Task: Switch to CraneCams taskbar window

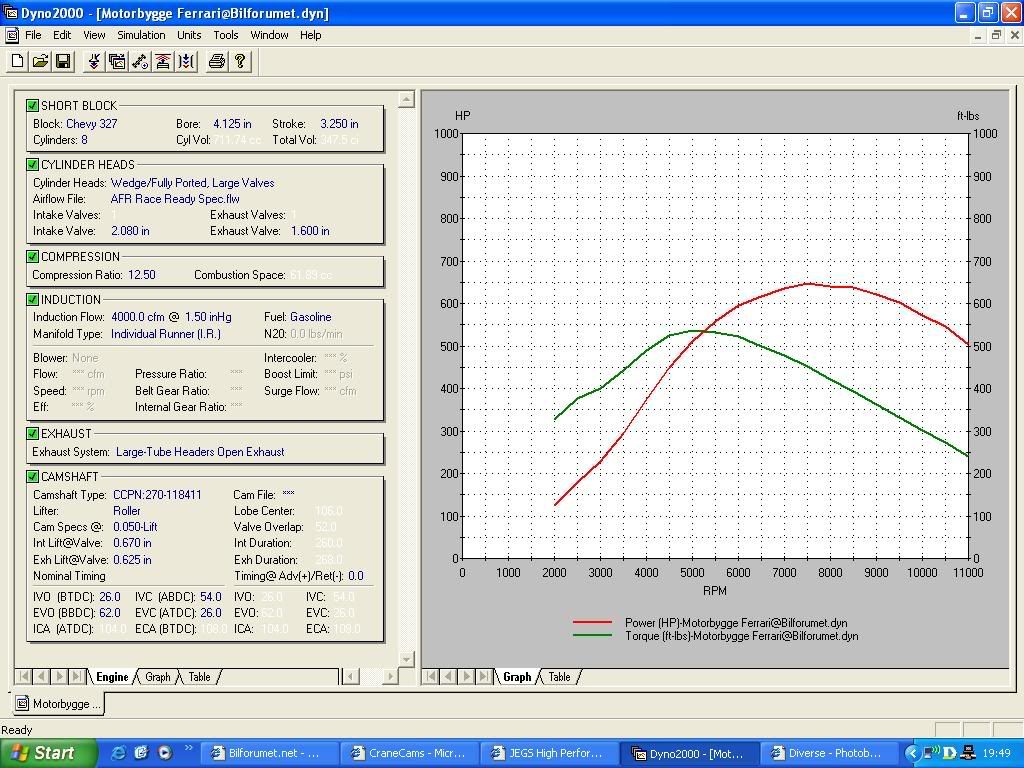Action: tap(409, 753)
